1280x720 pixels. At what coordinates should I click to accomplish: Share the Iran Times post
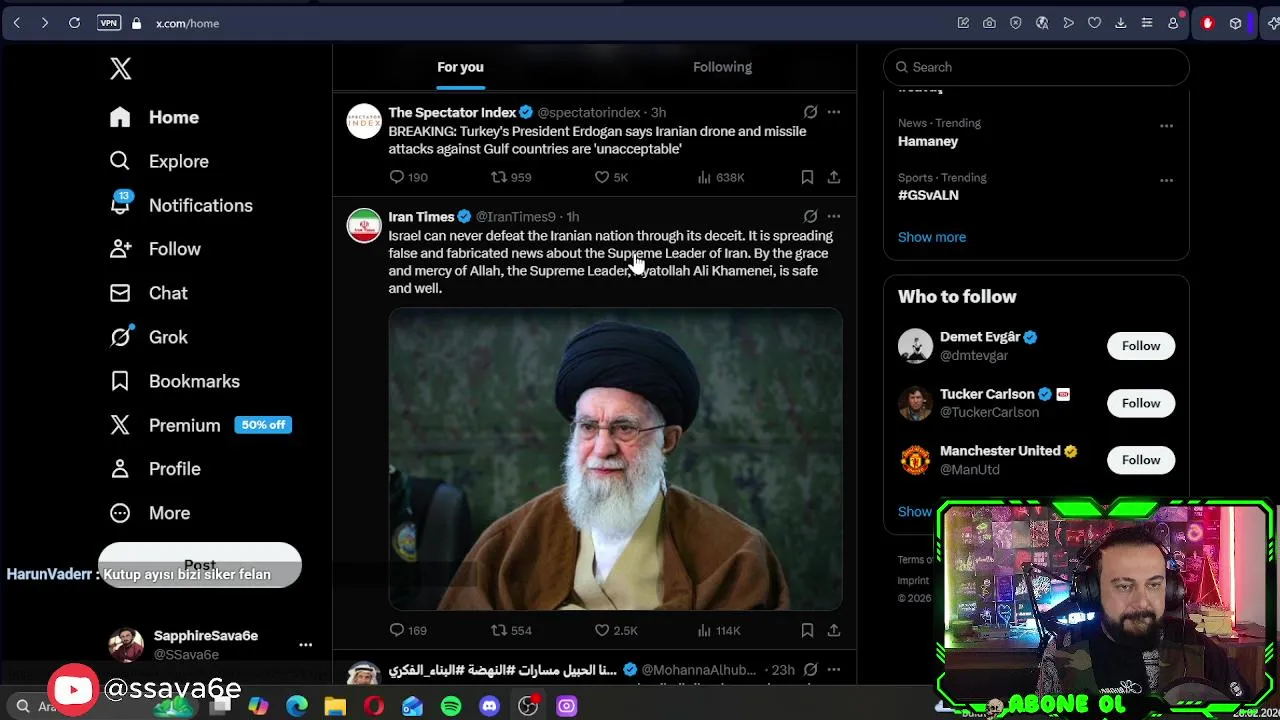[x=834, y=630]
